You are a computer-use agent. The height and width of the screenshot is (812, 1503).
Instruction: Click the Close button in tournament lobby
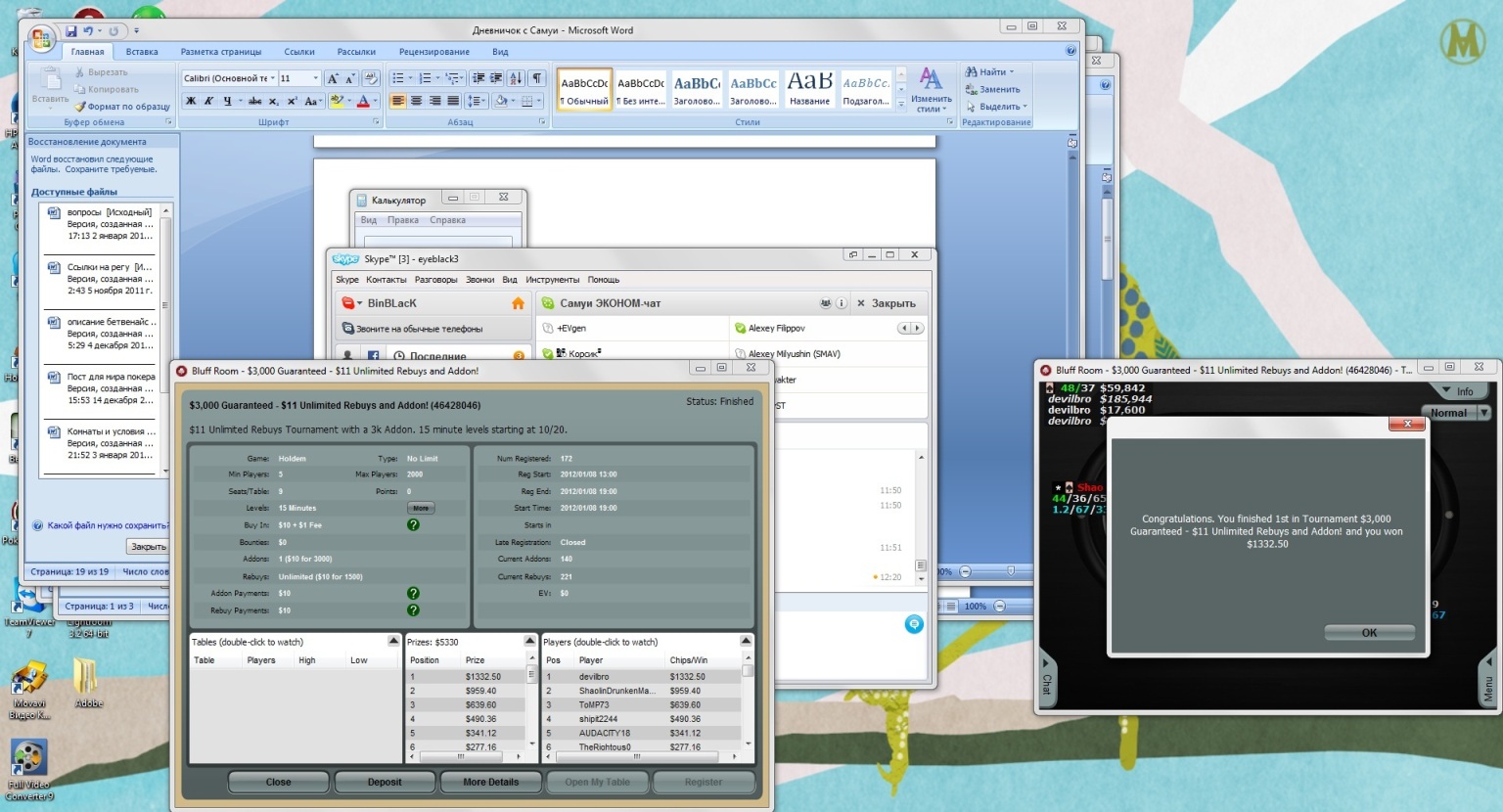click(x=278, y=782)
